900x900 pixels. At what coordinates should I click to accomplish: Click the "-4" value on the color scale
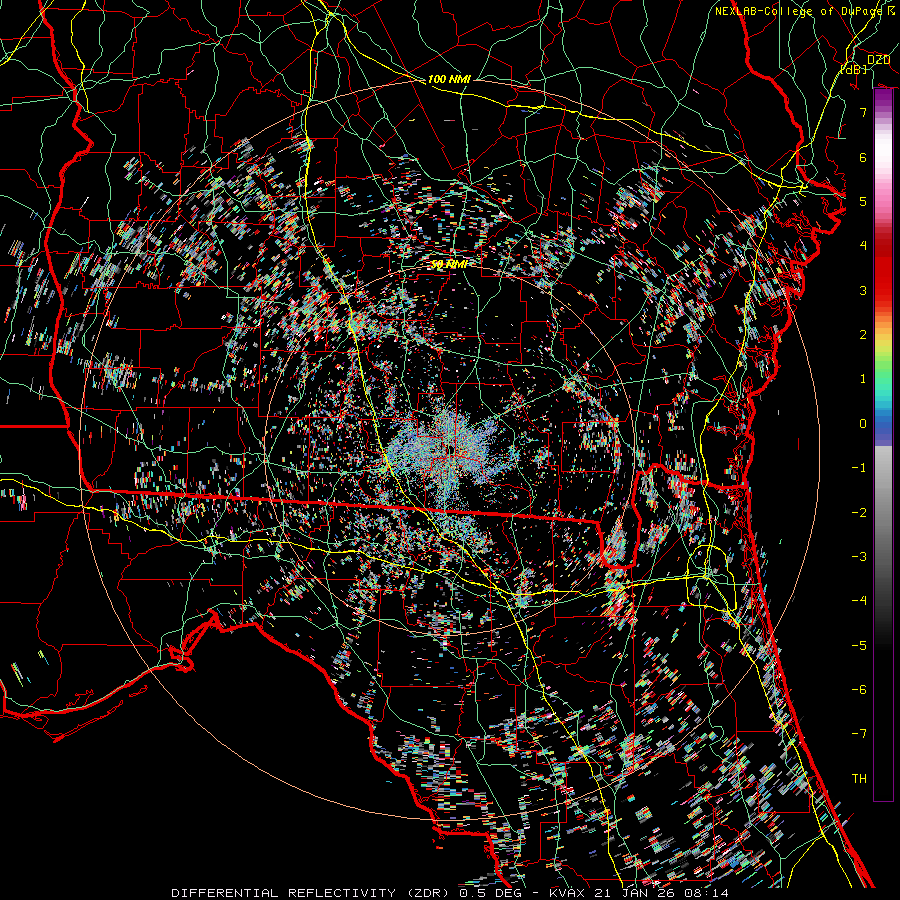click(x=859, y=600)
